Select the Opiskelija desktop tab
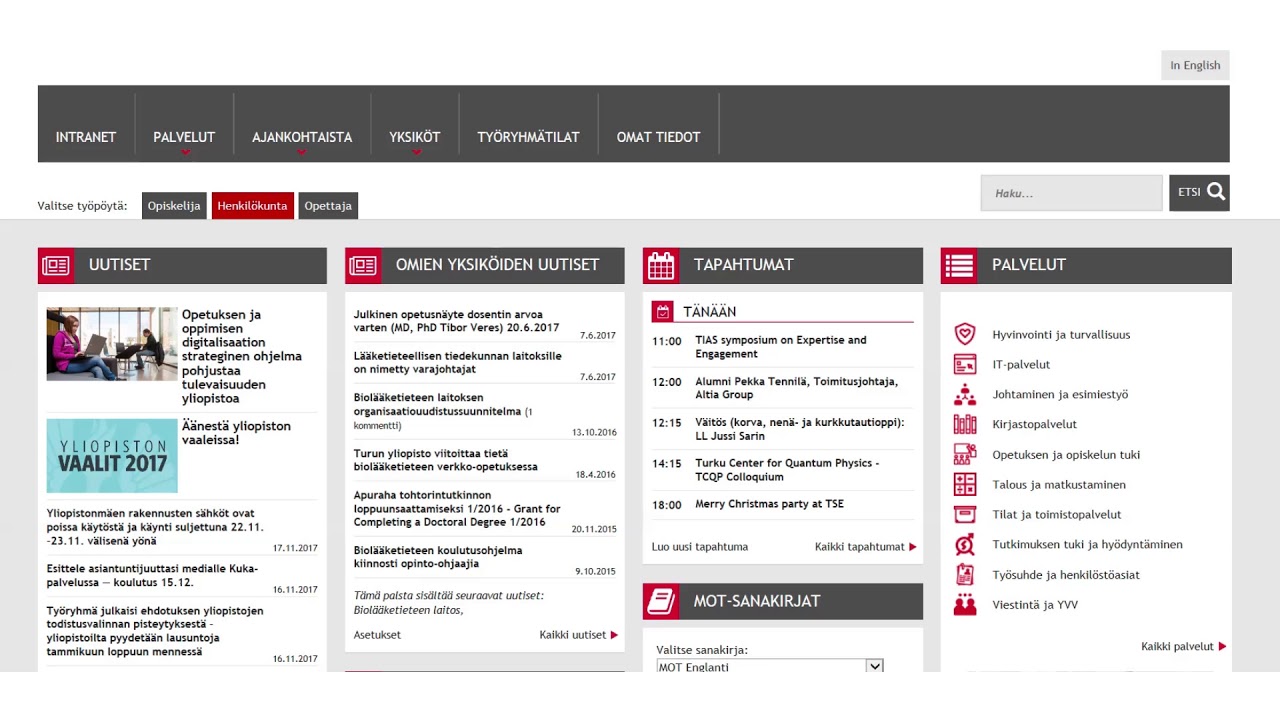 pos(174,206)
